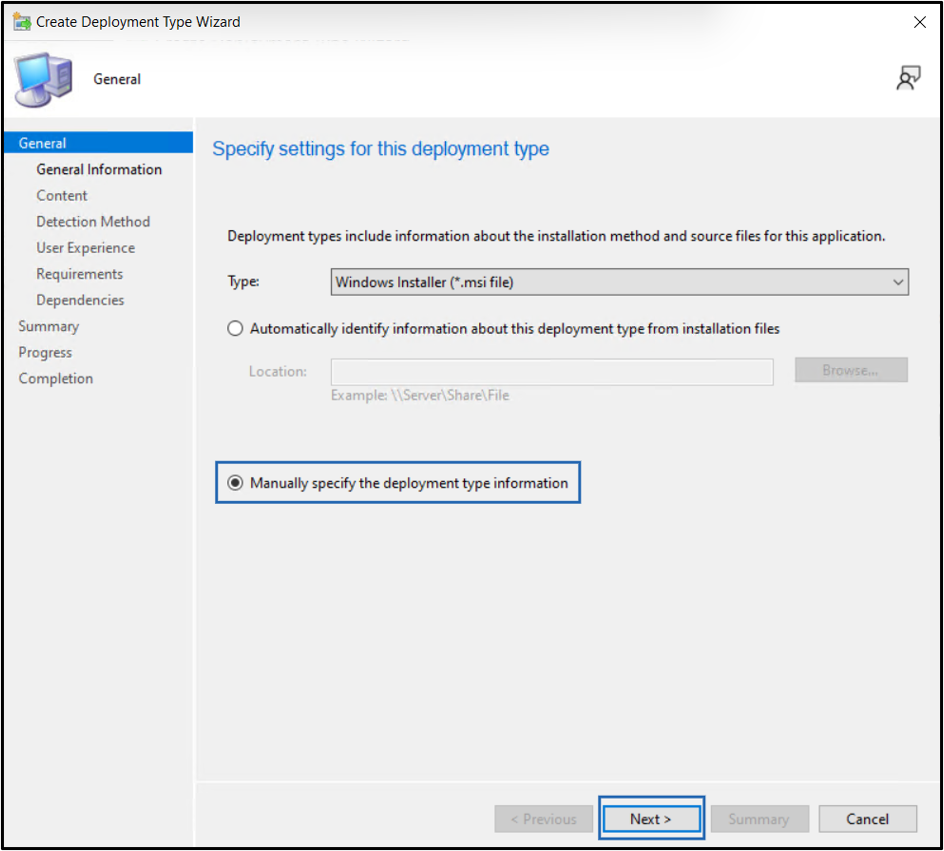Open the Requirements step
944x851 pixels.
79,274
